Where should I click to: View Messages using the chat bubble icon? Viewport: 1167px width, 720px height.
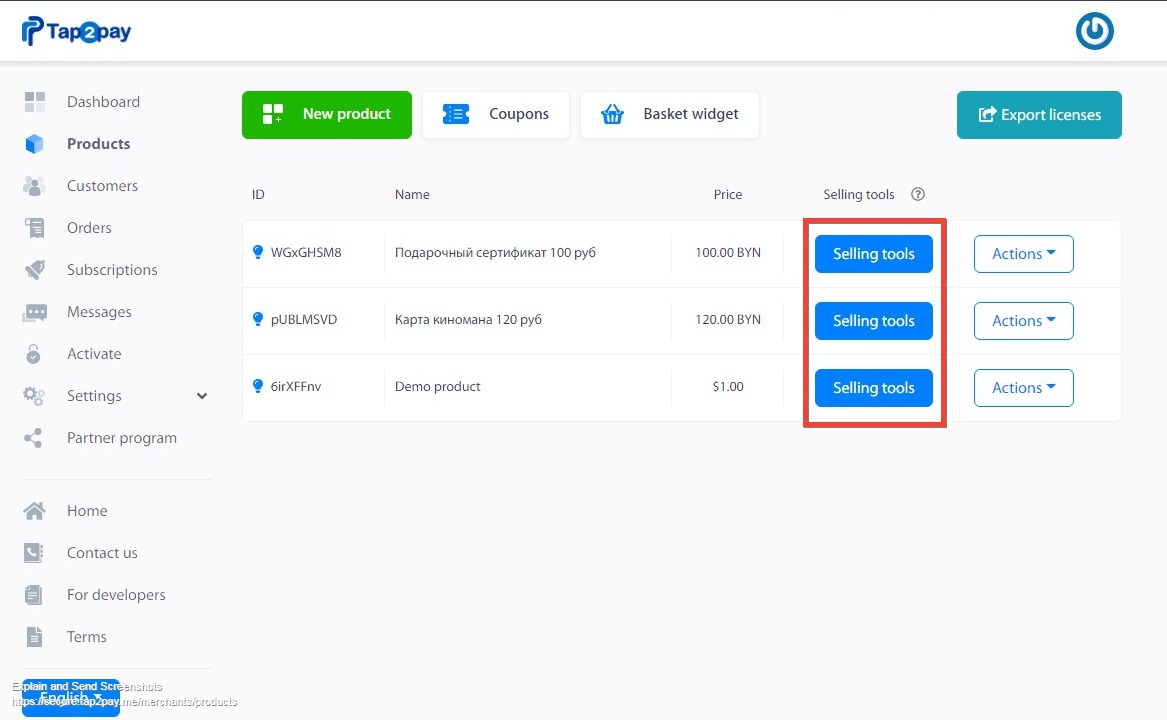(35, 311)
